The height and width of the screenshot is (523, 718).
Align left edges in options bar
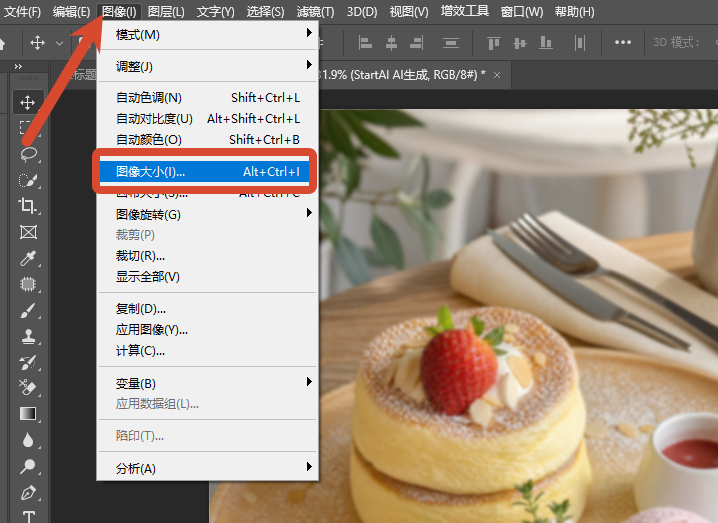pos(365,43)
